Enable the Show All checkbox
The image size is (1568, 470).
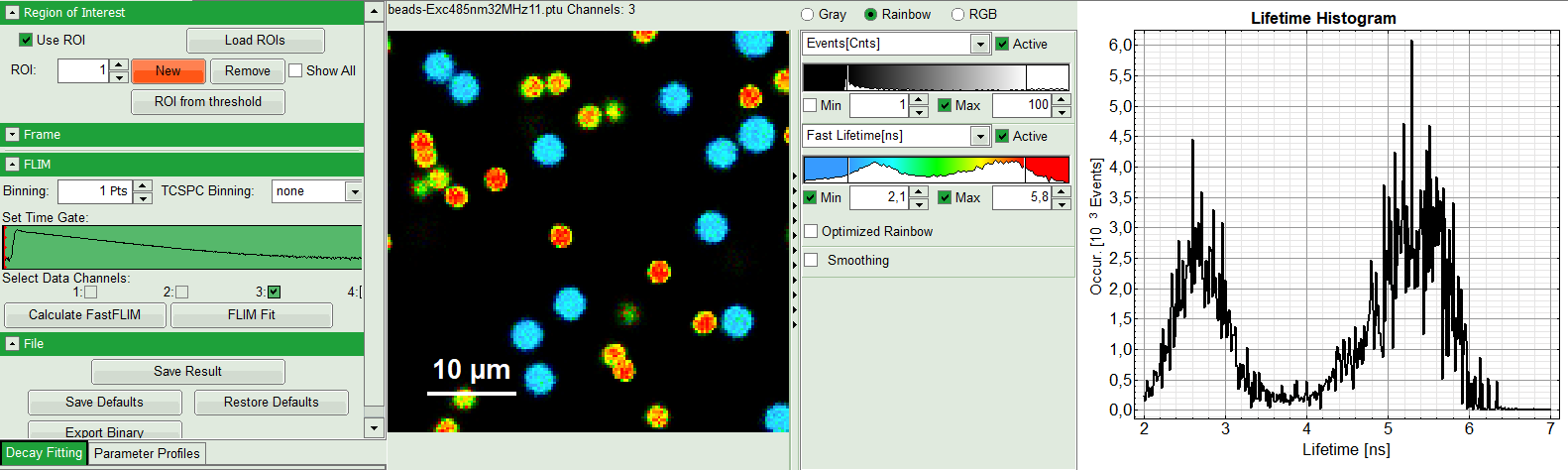pyautogui.click(x=295, y=71)
